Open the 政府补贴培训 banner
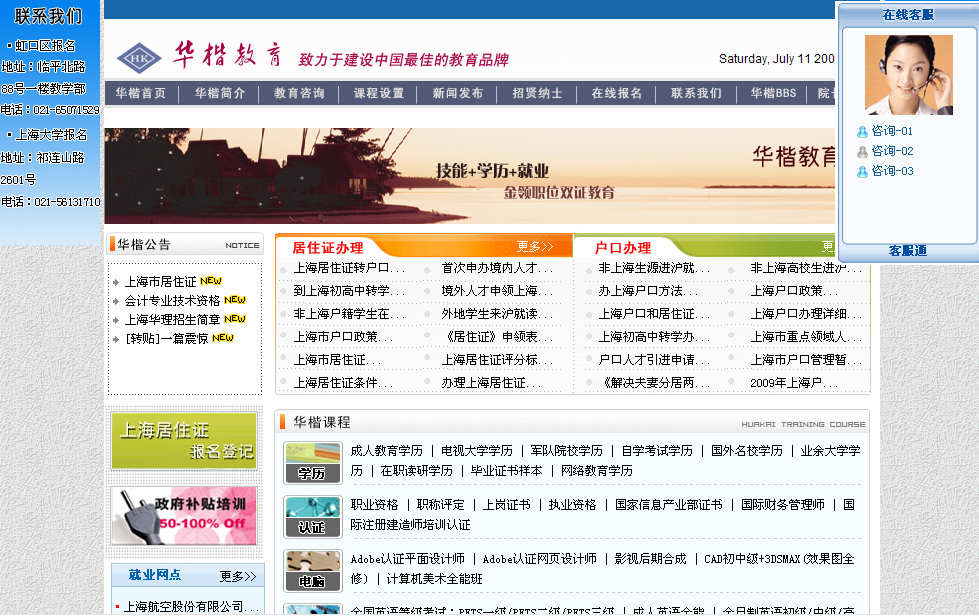This screenshot has height=616, width=979. 184,516
